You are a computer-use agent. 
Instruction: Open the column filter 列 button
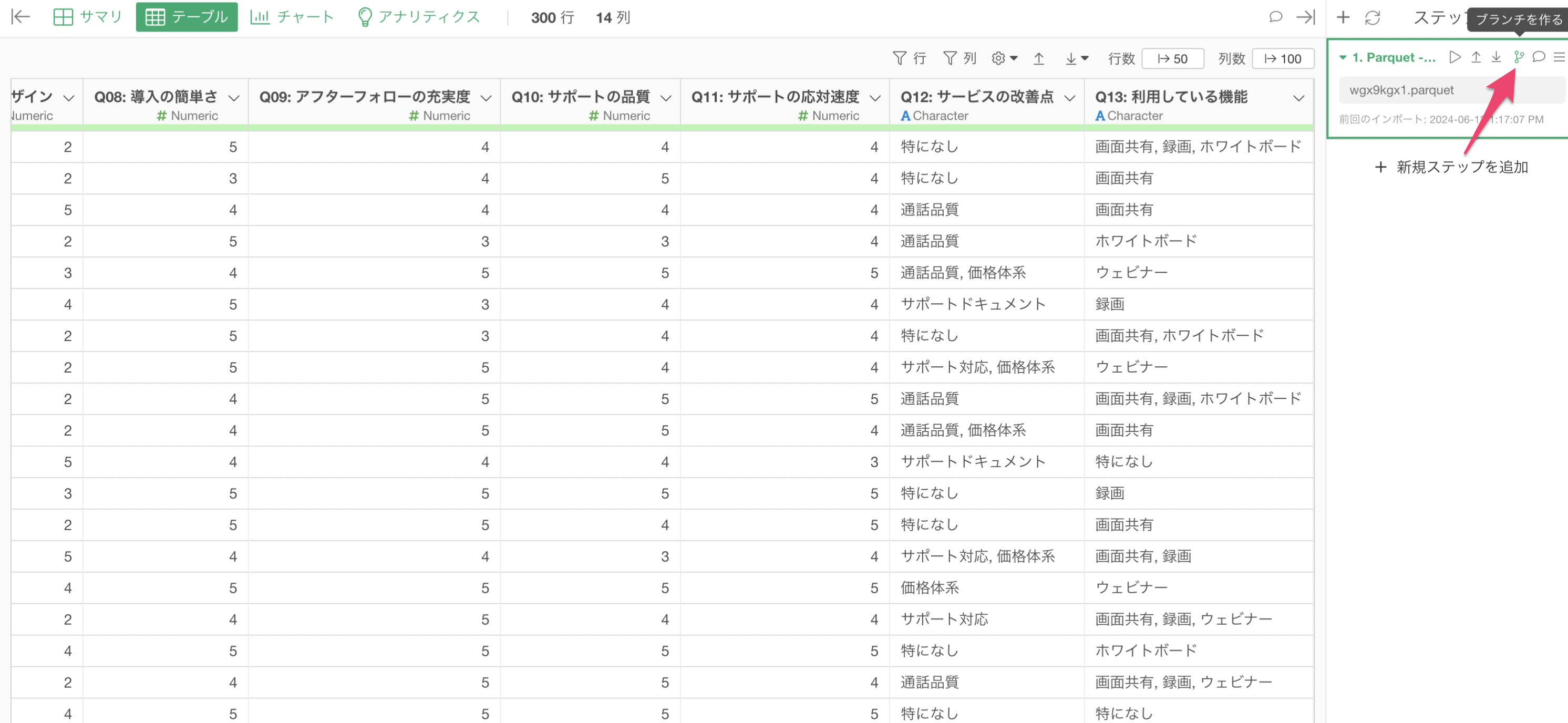click(x=960, y=58)
